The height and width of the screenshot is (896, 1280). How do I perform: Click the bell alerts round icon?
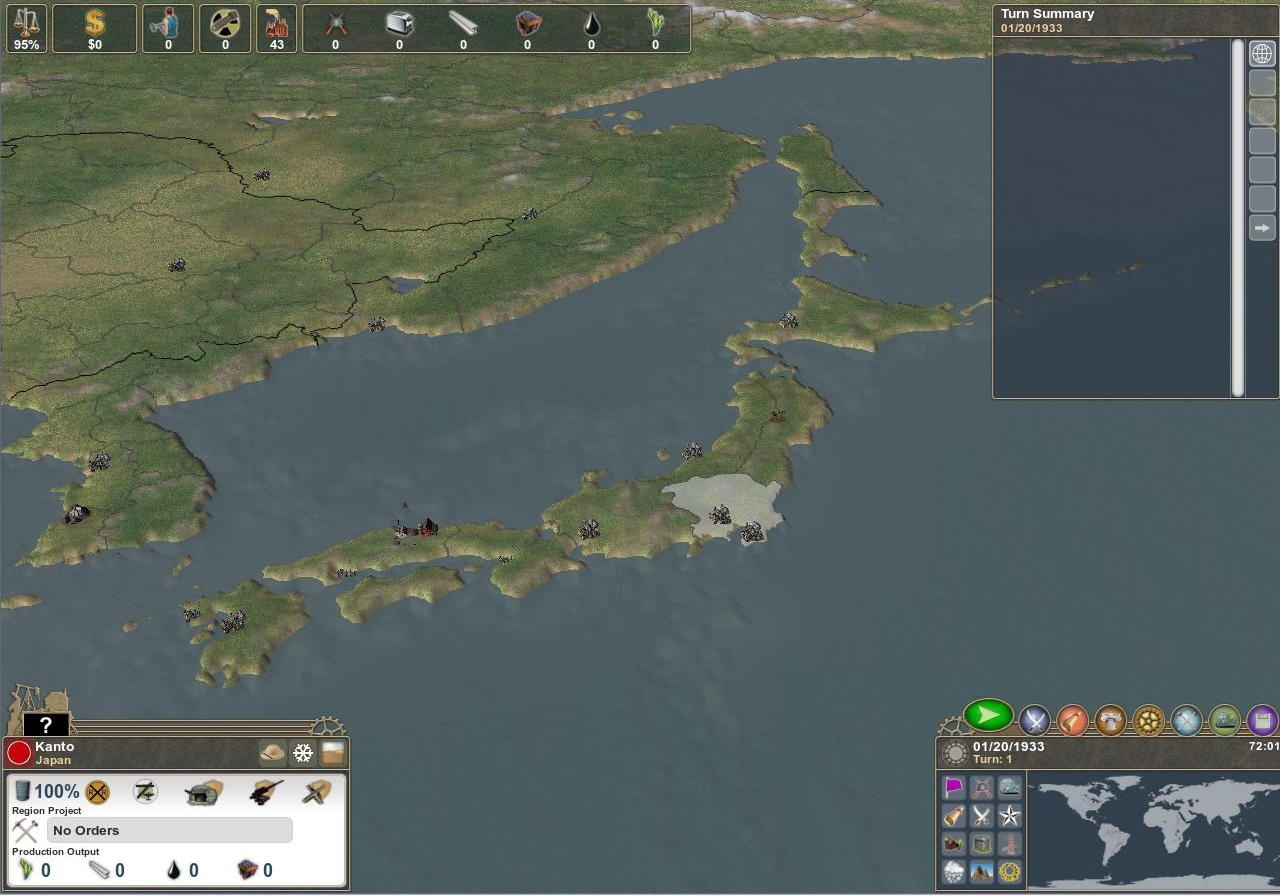(1072, 720)
